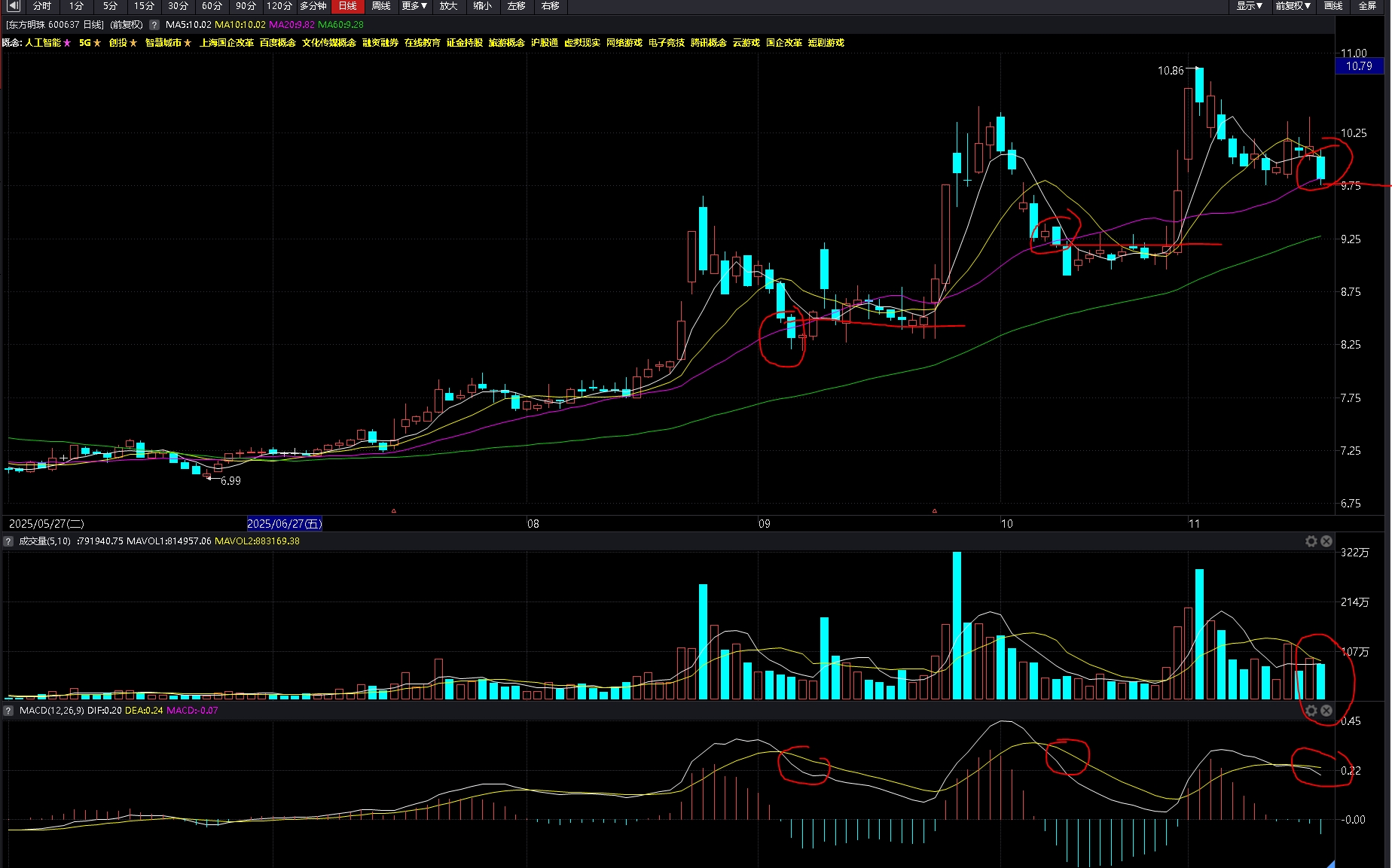Click the star icon after 人工智能
The width and height of the screenshot is (1392, 868).
coord(67,43)
